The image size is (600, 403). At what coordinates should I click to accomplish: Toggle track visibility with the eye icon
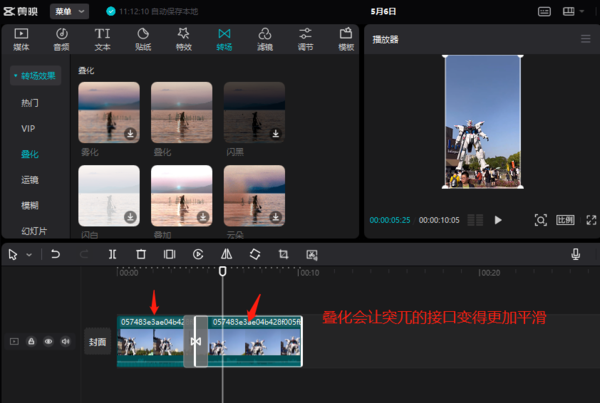point(48,341)
